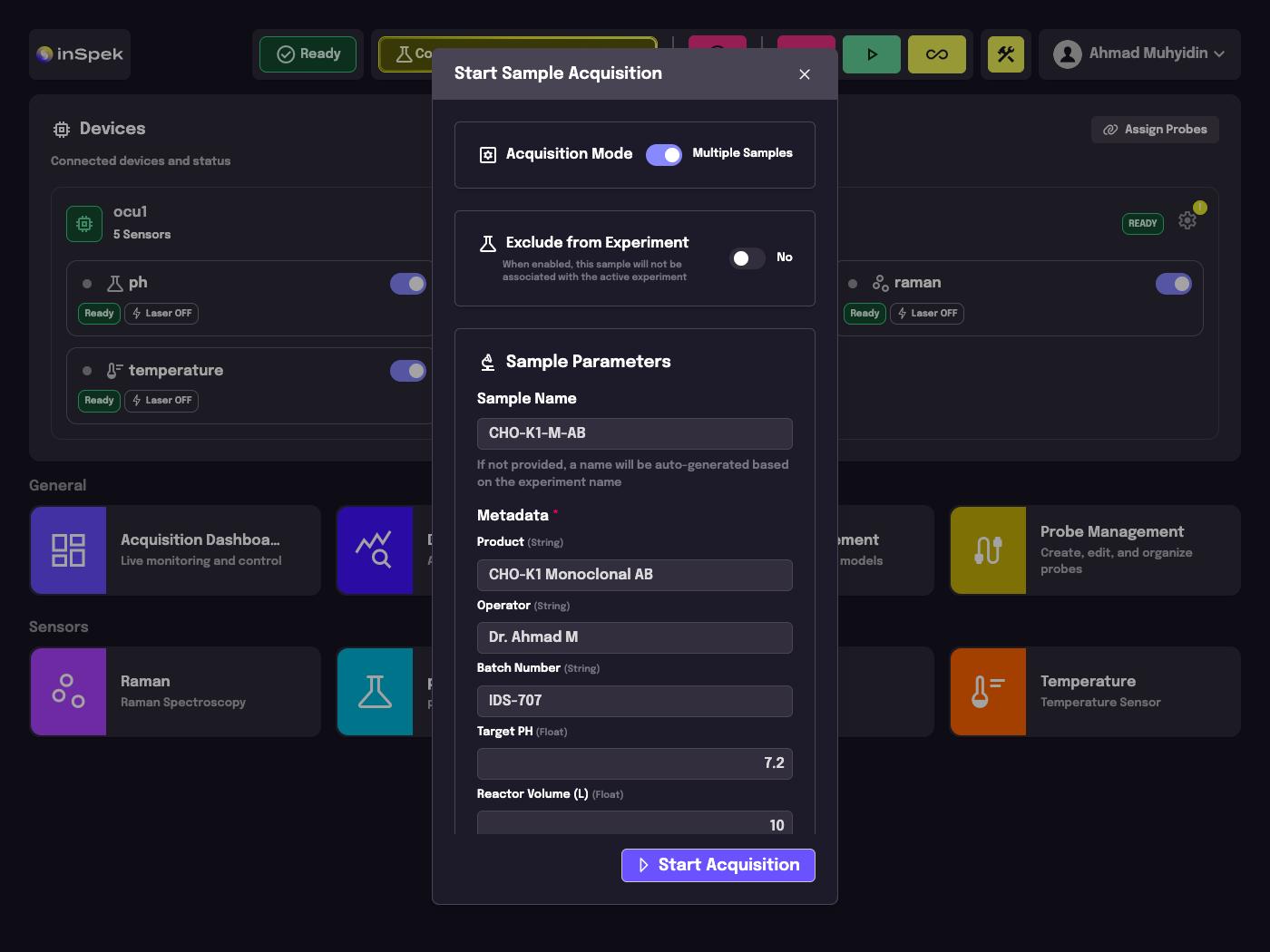Screen dimensions: 1270x952
Task: Click the user avatar icon
Action: [1068, 54]
